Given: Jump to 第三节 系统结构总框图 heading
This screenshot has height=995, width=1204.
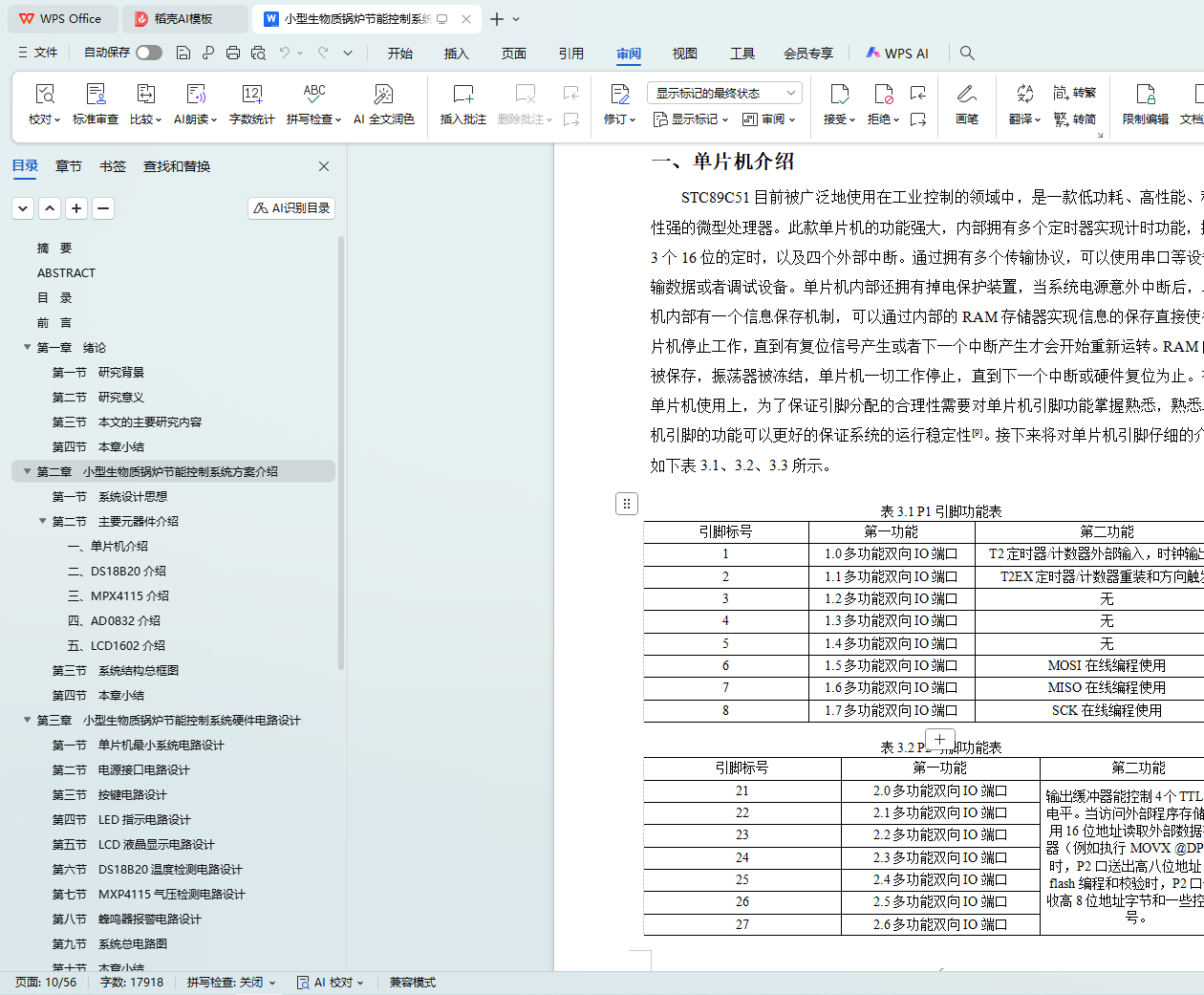Looking at the screenshot, I should 138,671.
